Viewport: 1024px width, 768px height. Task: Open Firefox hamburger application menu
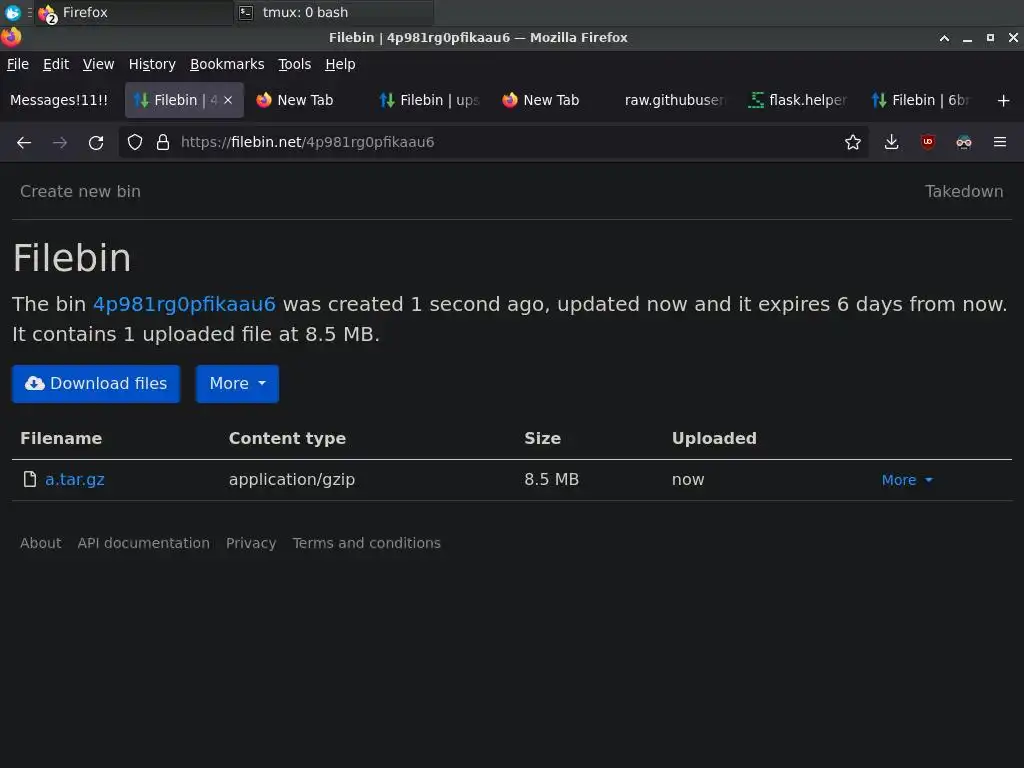click(x=1000, y=142)
